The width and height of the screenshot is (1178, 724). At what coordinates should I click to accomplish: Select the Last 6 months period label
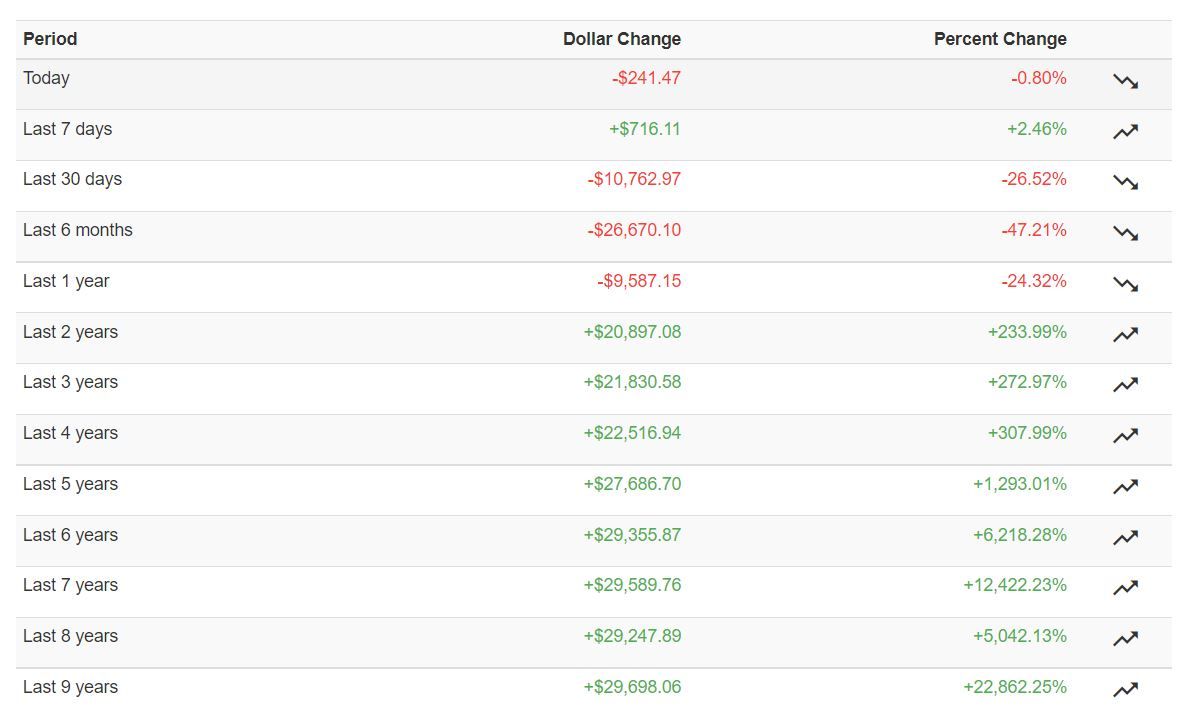tap(78, 230)
